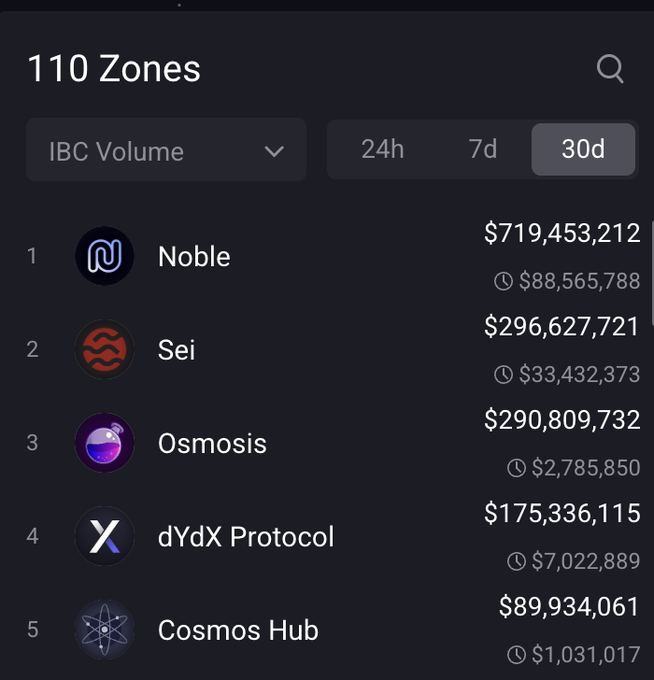This screenshot has width=654, height=680.
Task: Expand the IBC Volume chevron arrow
Action: tap(274, 151)
